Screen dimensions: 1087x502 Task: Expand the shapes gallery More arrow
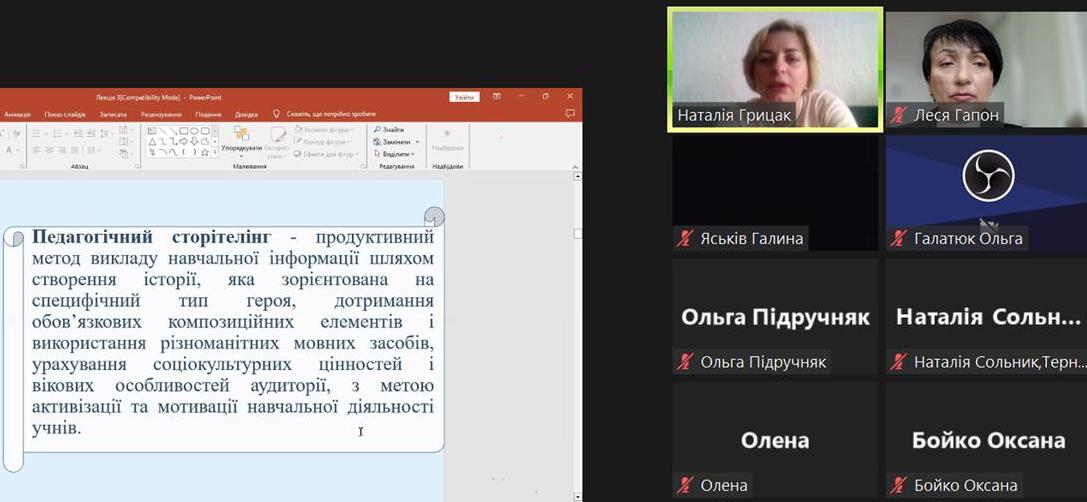coord(215,152)
